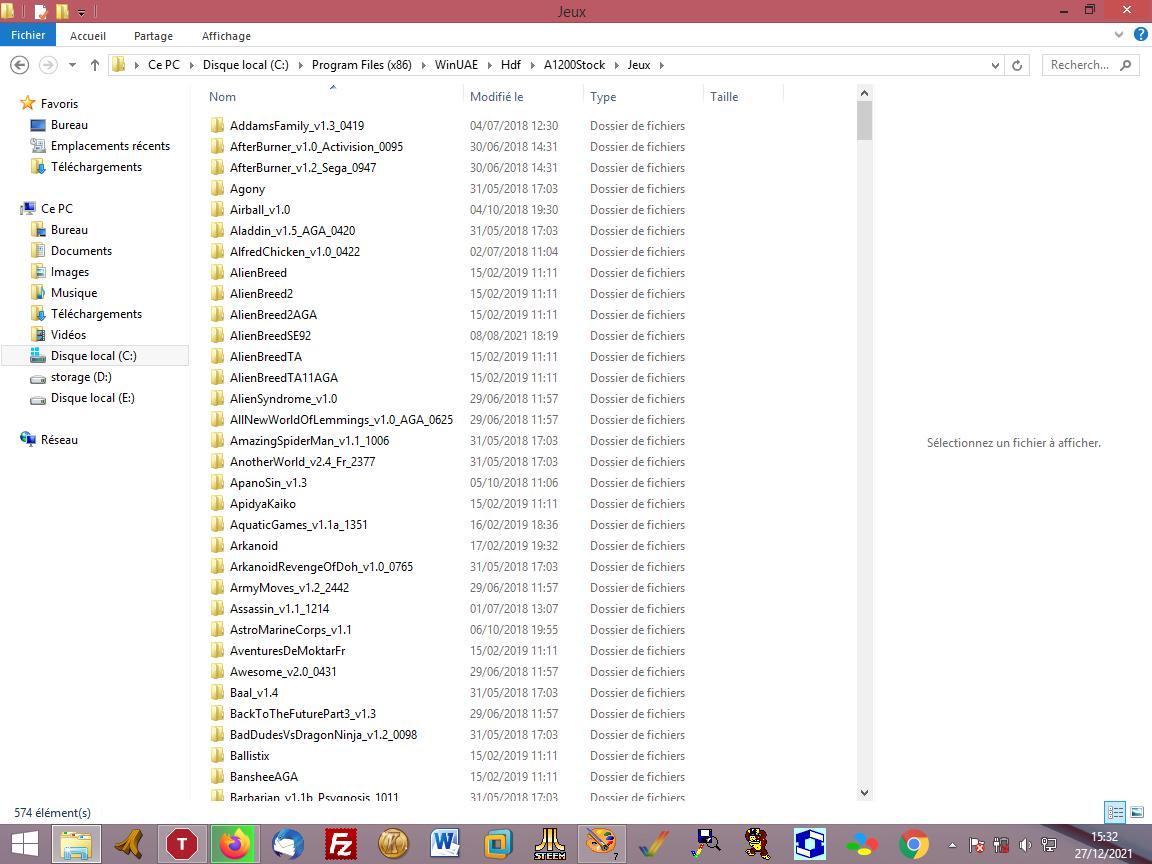Show hidden system tray icons arrow
The image size is (1152, 864).
(952, 846)
